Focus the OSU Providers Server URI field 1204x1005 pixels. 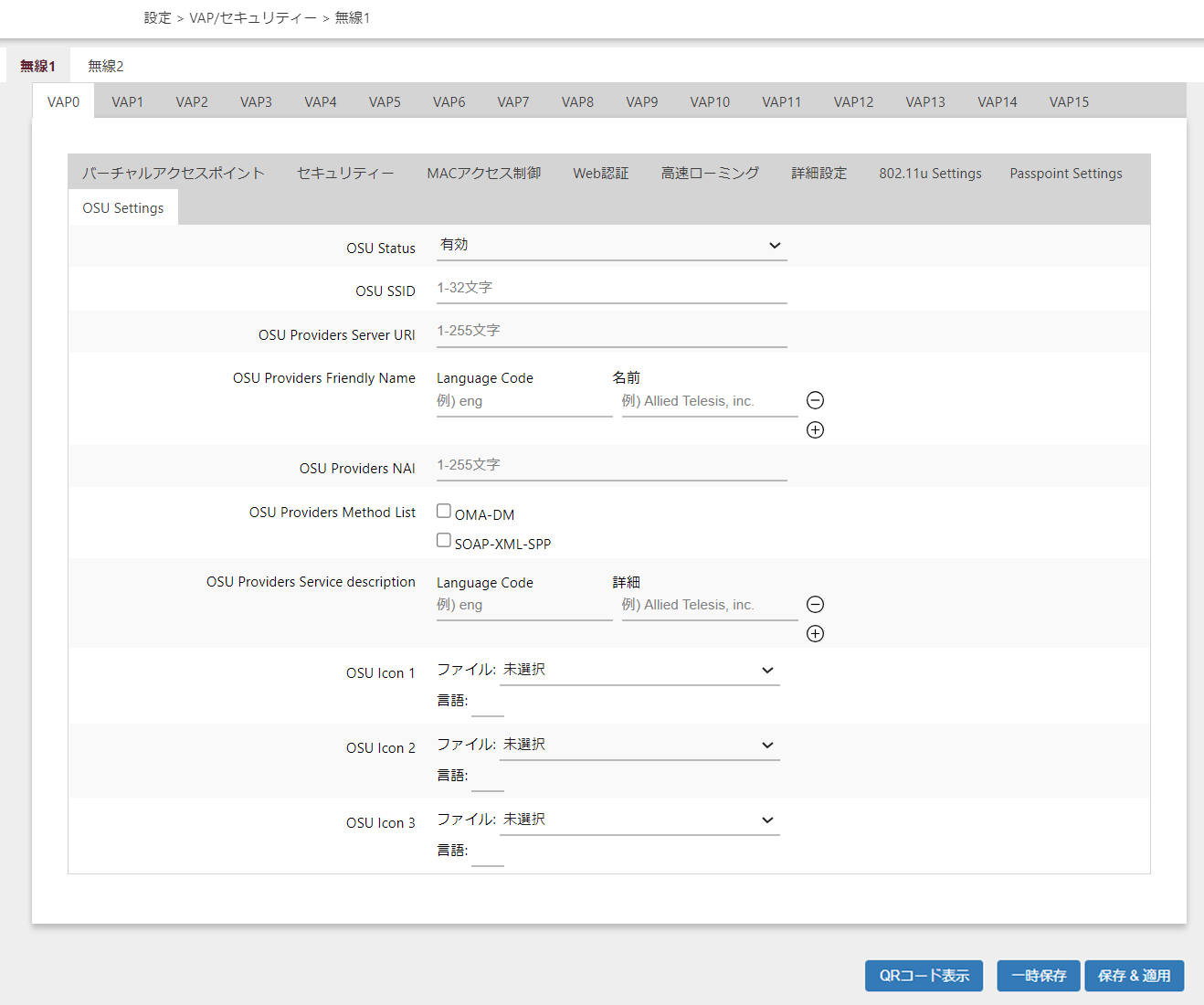pos(611,332)
